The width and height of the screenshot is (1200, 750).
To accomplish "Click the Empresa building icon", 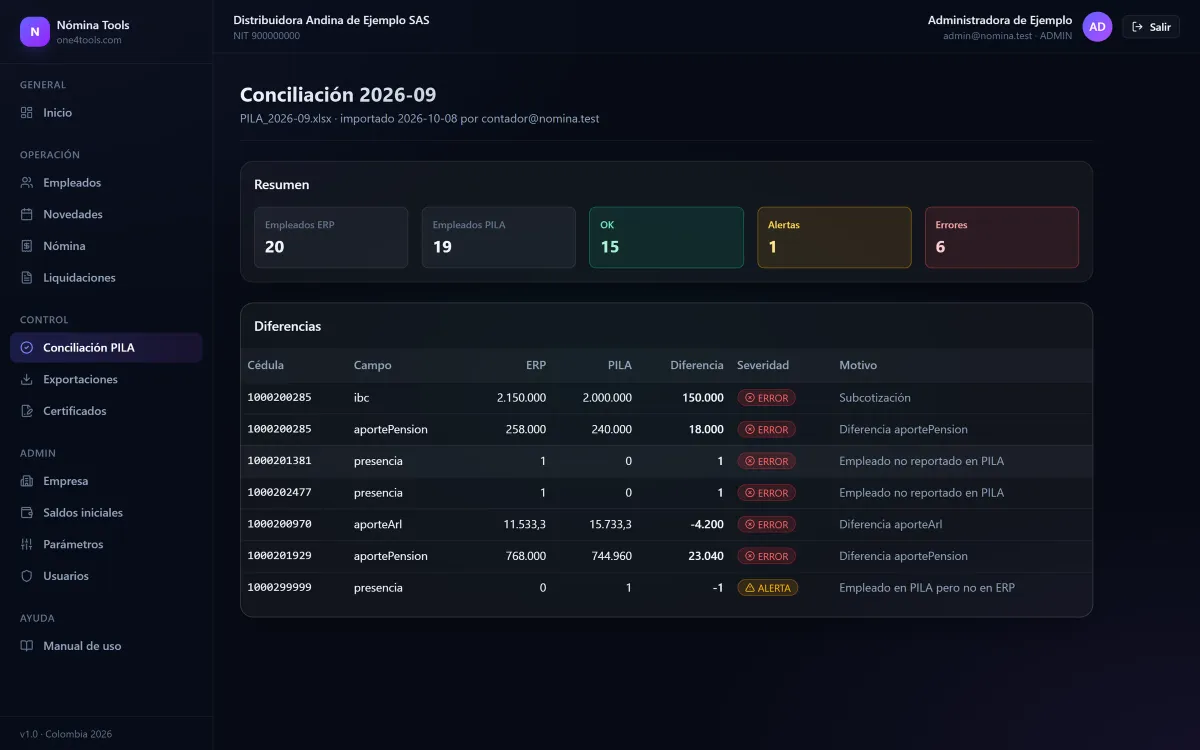I will [x=27, y=481].
